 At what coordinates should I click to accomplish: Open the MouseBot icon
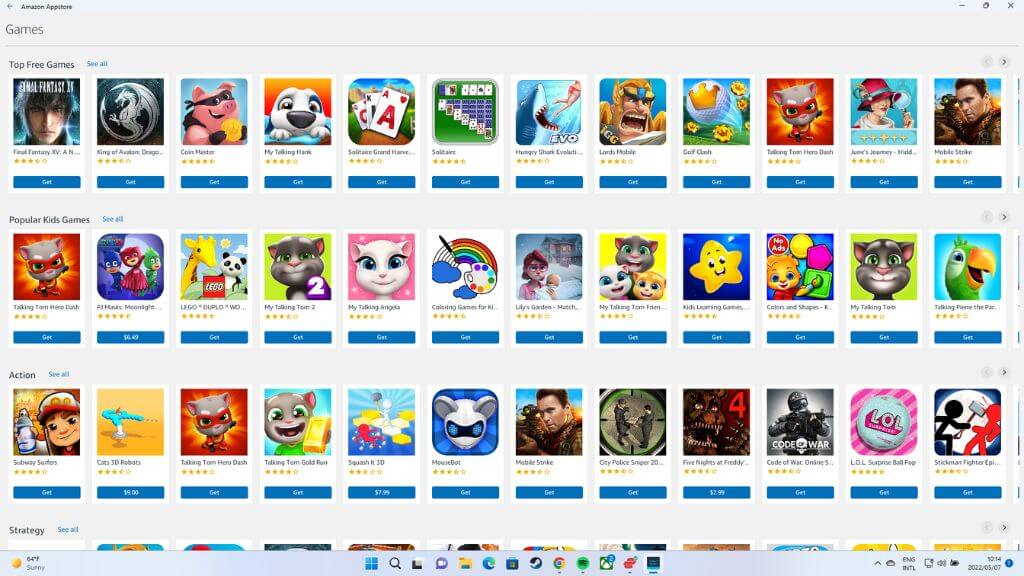(x=465, y=423)
